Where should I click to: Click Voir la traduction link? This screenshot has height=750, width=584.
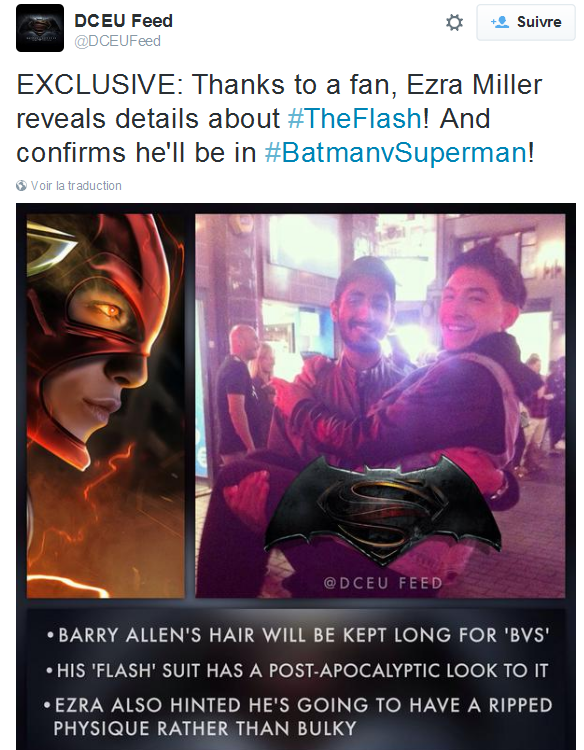pos(76,186)
